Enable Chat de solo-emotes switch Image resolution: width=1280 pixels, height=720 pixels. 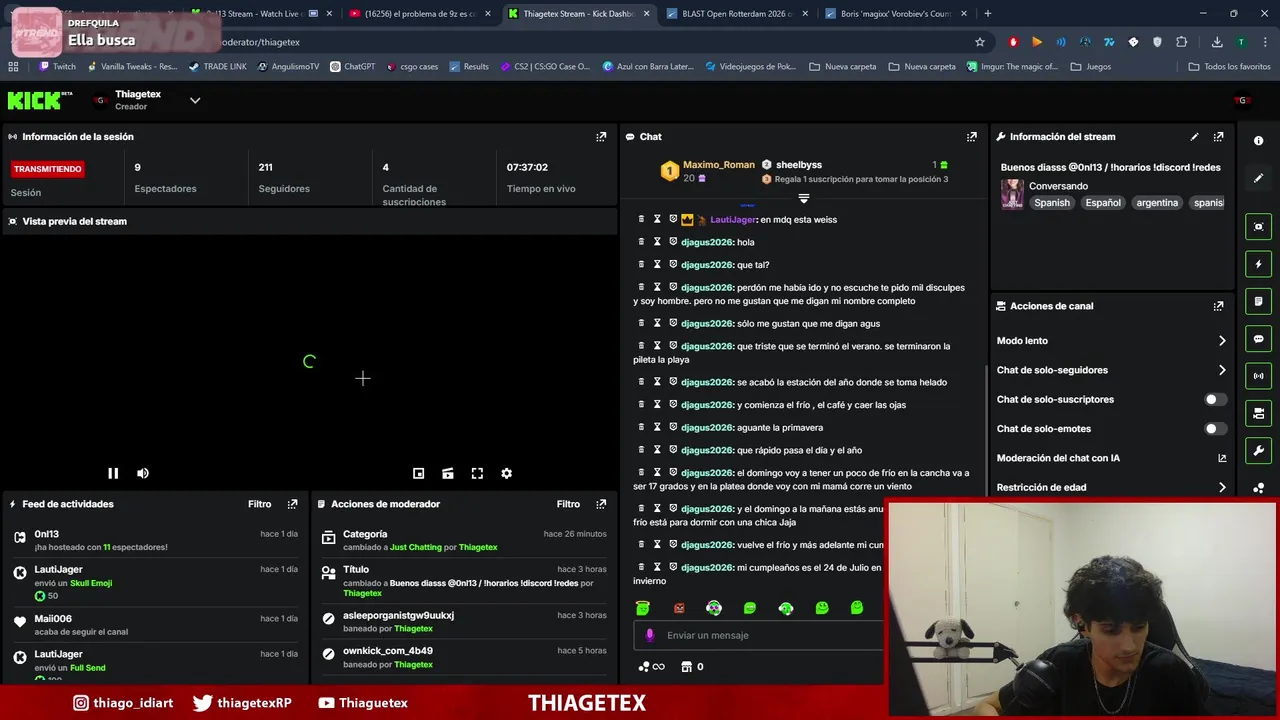1214,429
